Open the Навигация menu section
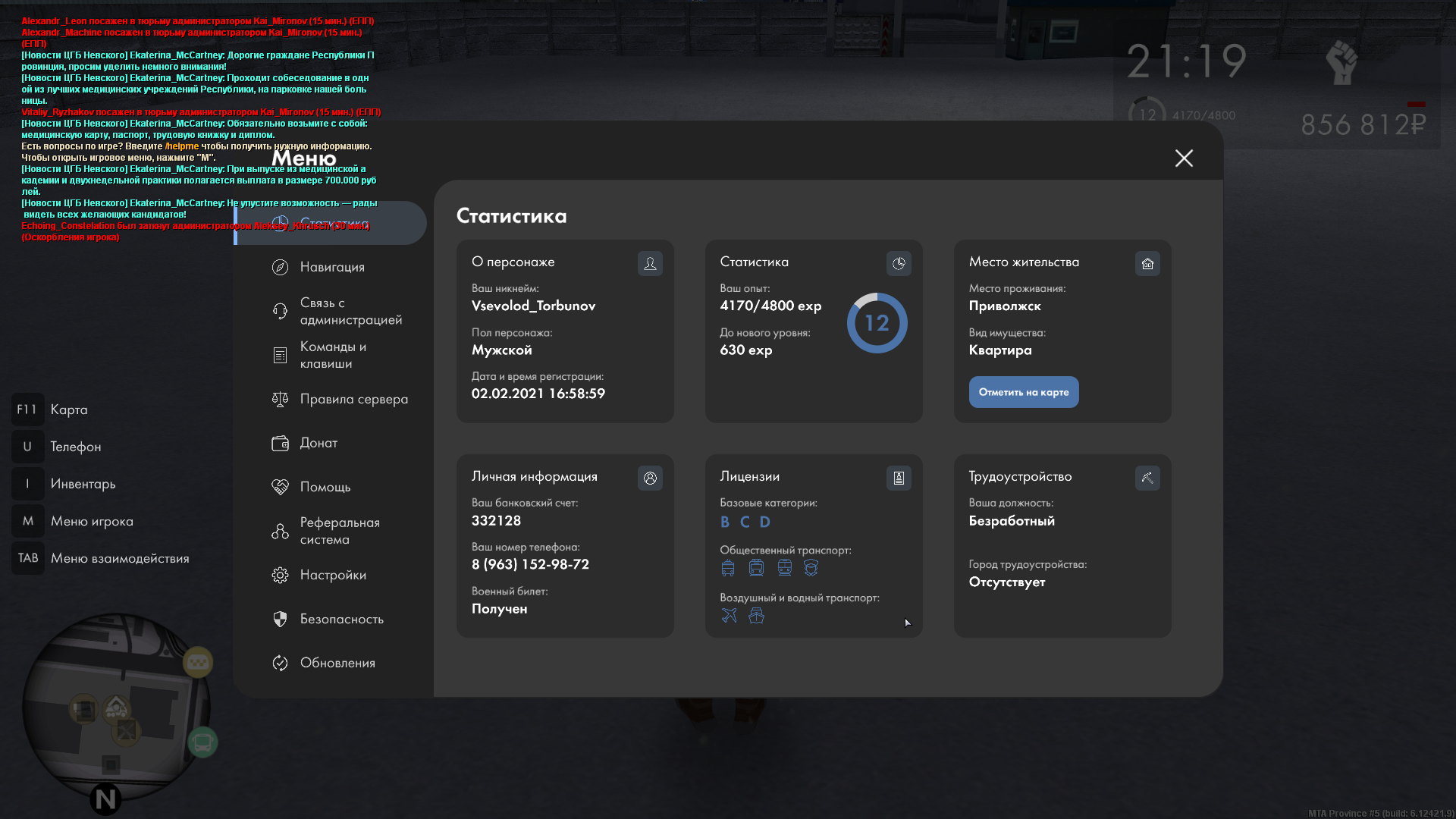The height and width of the screenshot is (819, 1456). [x=332, y=267]
